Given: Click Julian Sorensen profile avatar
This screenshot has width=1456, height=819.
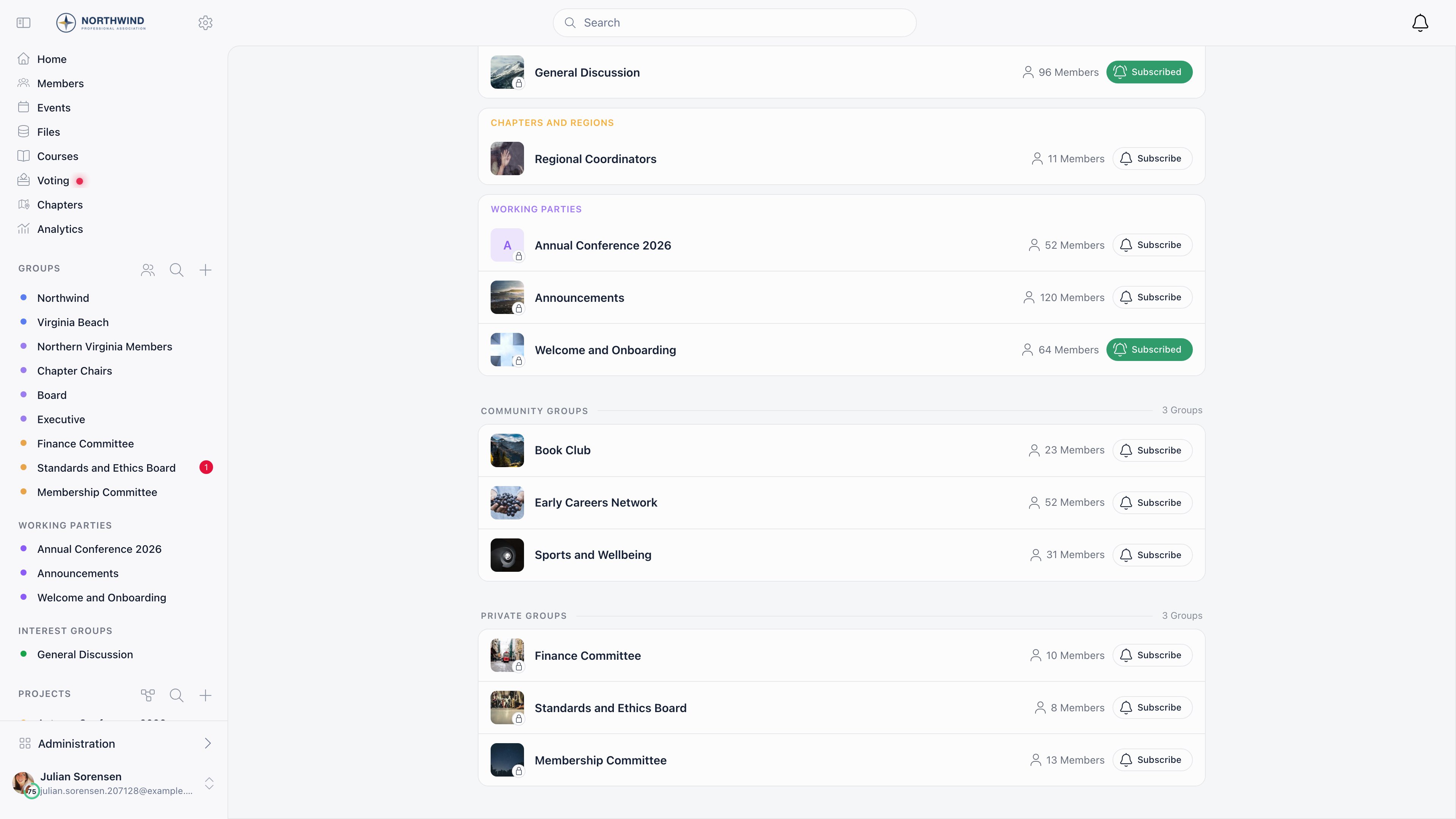Looking at the screenshot, I should 24,783.
